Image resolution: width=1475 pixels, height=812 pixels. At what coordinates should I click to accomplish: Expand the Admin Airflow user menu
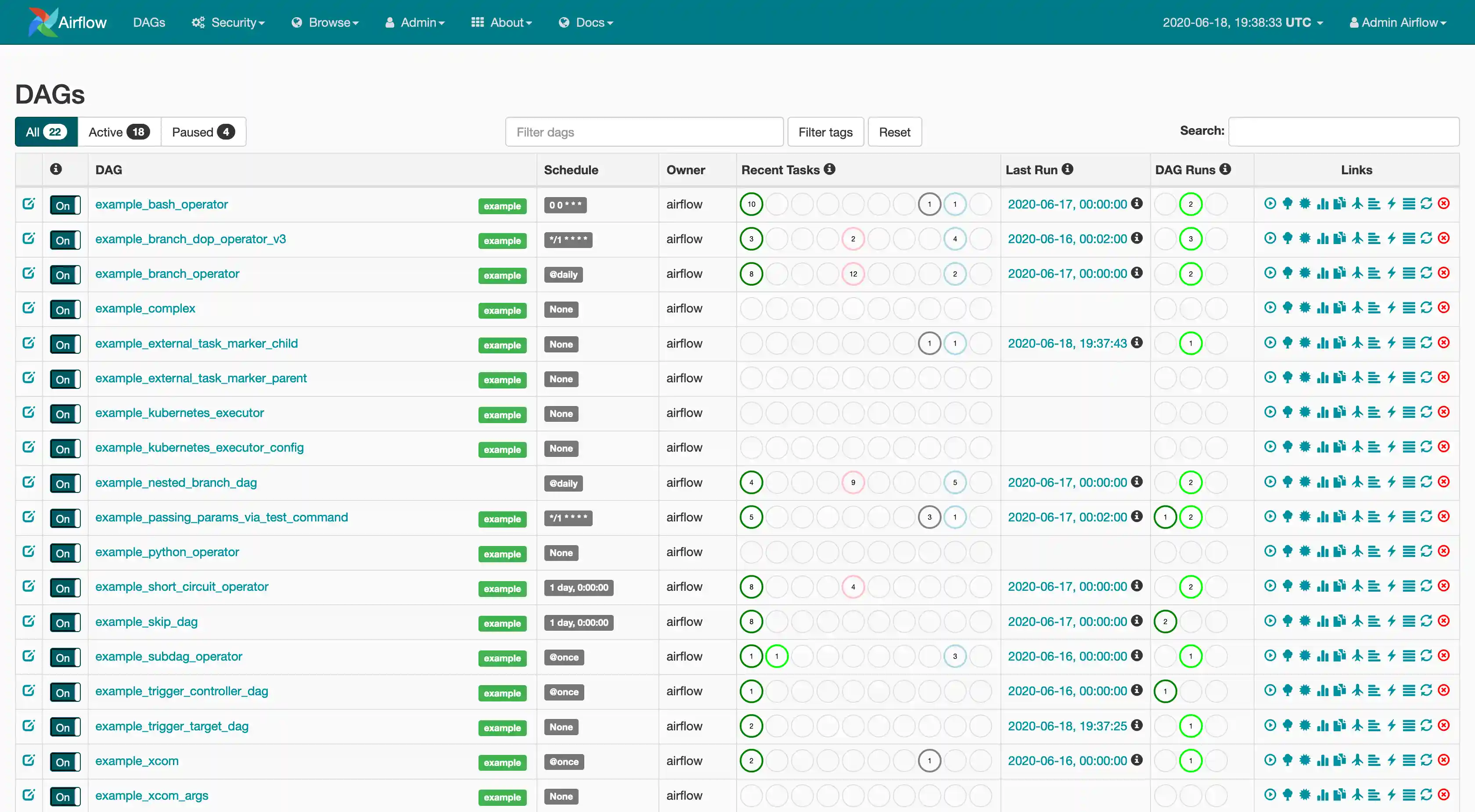(1397, 22)
